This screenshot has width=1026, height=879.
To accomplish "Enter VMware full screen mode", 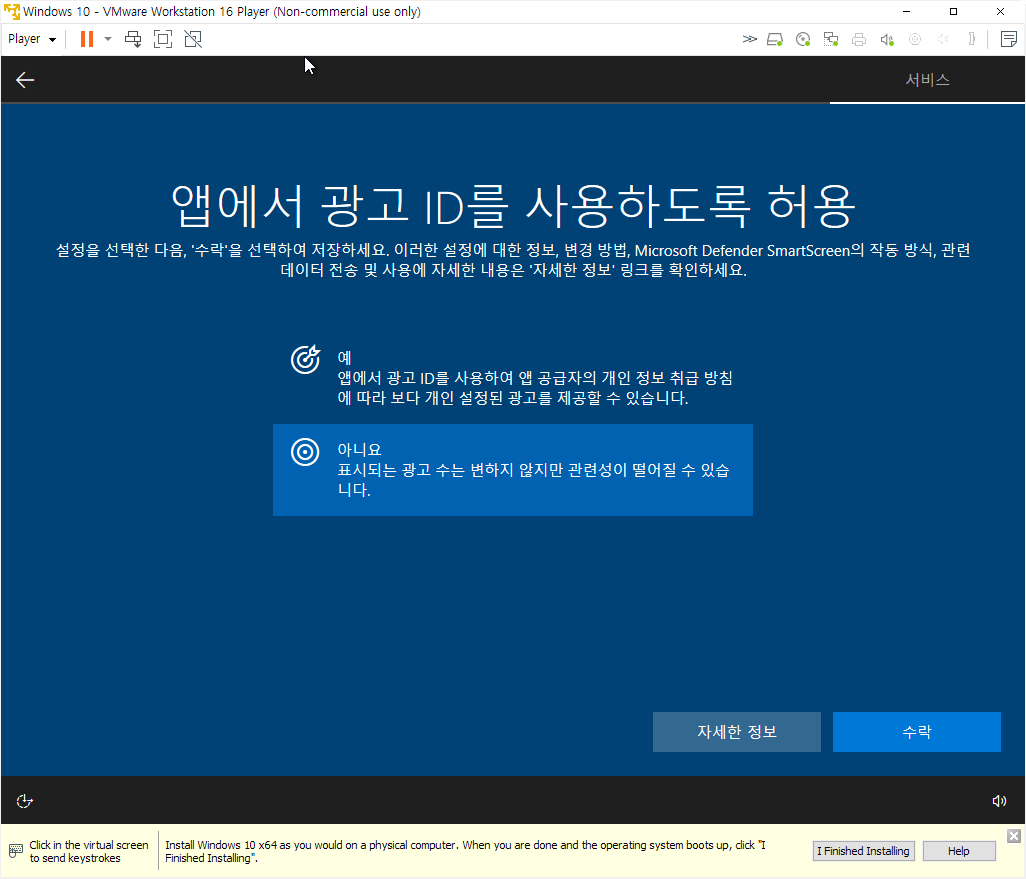I will 163,39.
